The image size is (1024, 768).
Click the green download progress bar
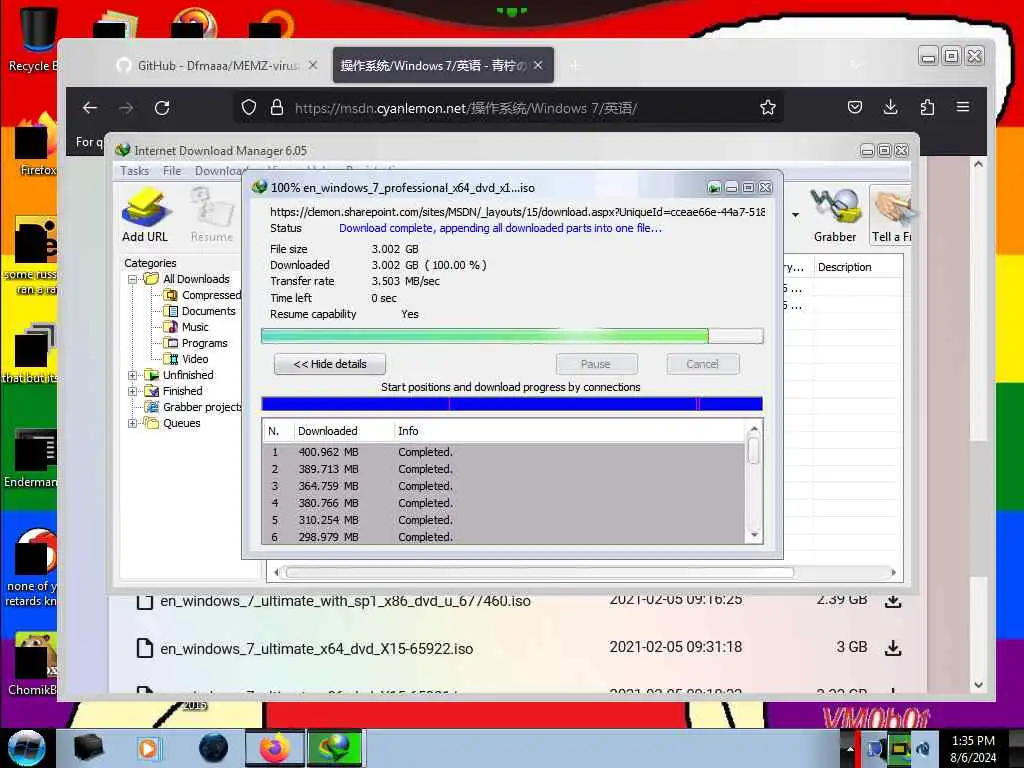click(x=512, y=336)
